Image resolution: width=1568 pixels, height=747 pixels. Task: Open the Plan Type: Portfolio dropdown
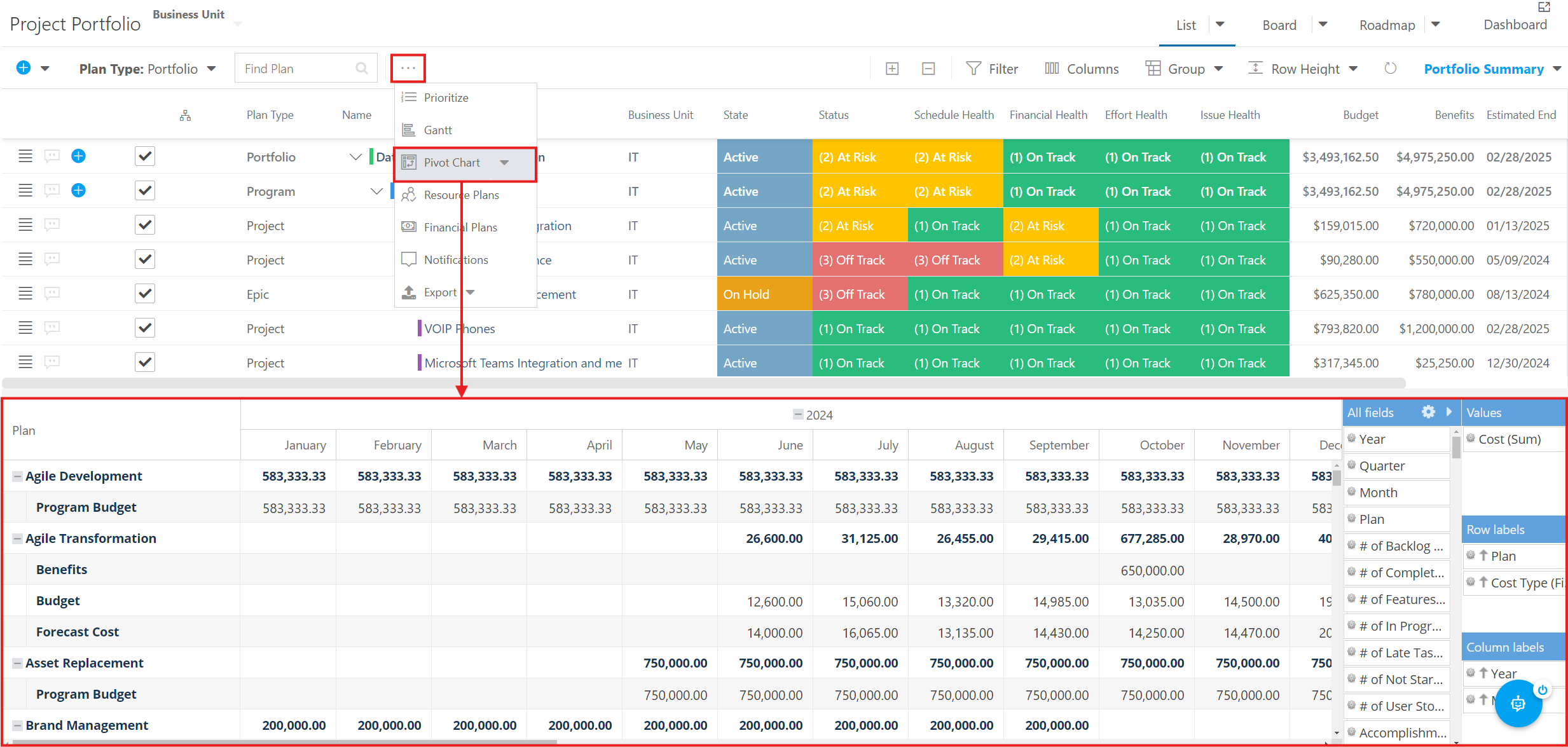[148, 69]
